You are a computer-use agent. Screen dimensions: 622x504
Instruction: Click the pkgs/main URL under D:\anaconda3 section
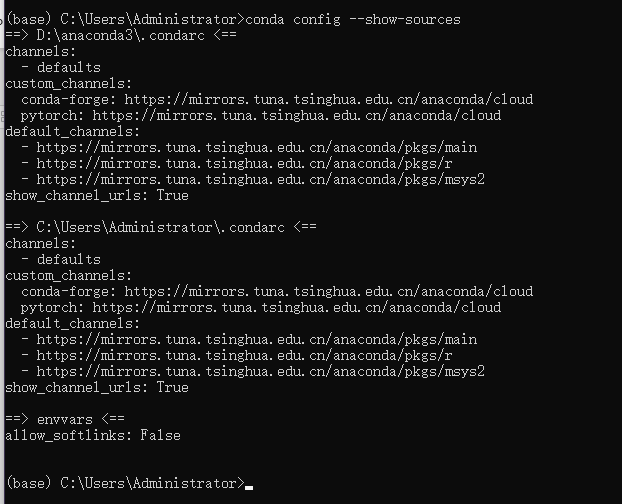(257, 148)
